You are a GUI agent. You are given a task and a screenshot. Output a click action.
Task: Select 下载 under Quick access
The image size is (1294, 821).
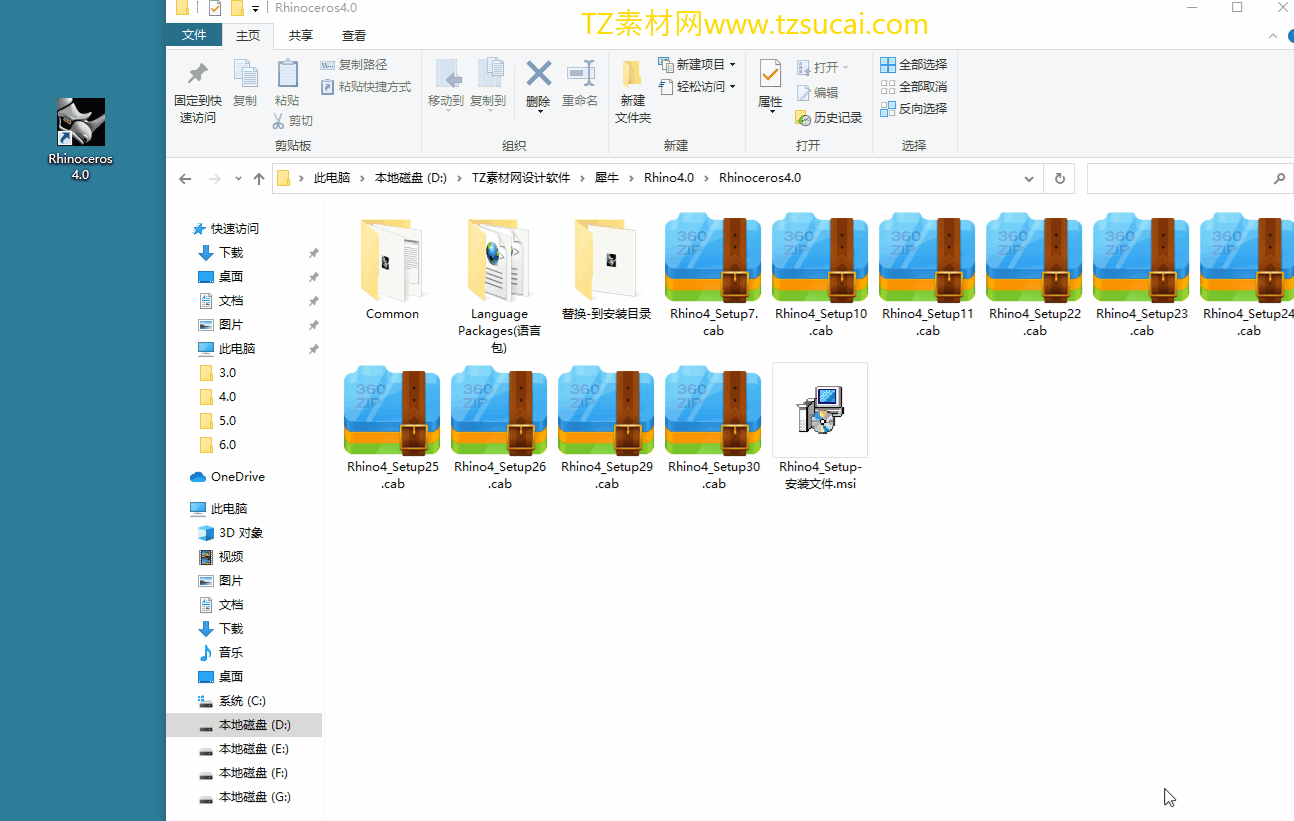(231, 253)
